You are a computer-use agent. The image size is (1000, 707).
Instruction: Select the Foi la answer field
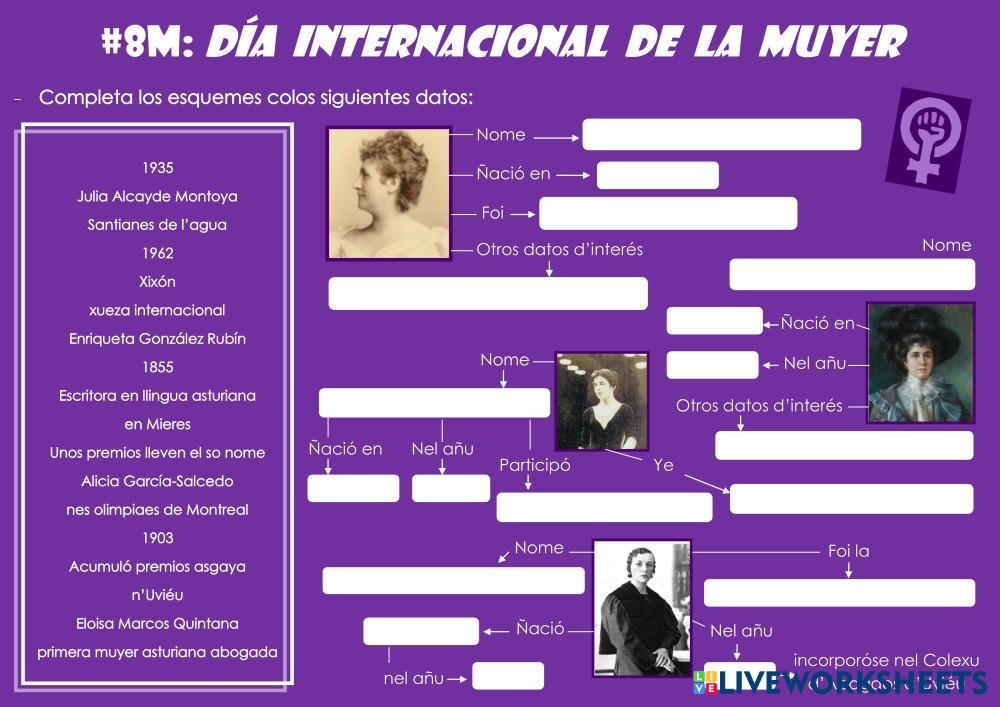pos(839,592)
